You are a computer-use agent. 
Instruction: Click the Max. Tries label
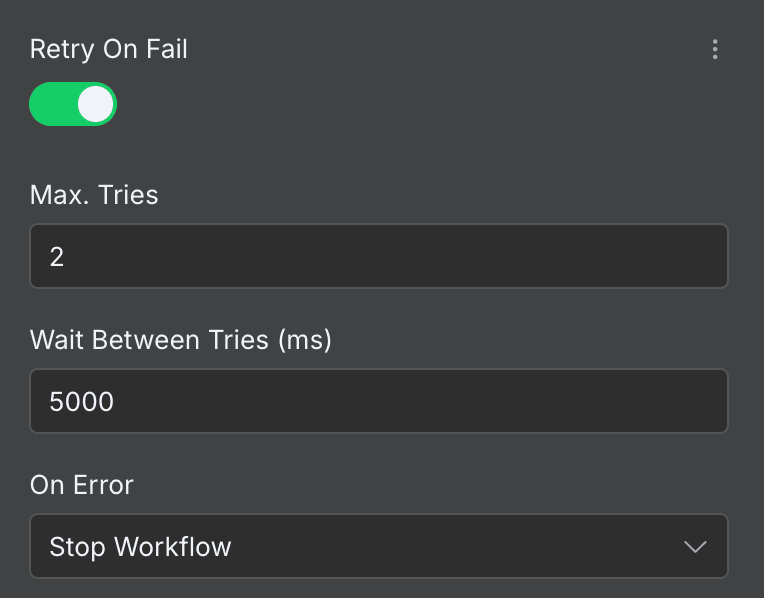(x=94, y=194)
